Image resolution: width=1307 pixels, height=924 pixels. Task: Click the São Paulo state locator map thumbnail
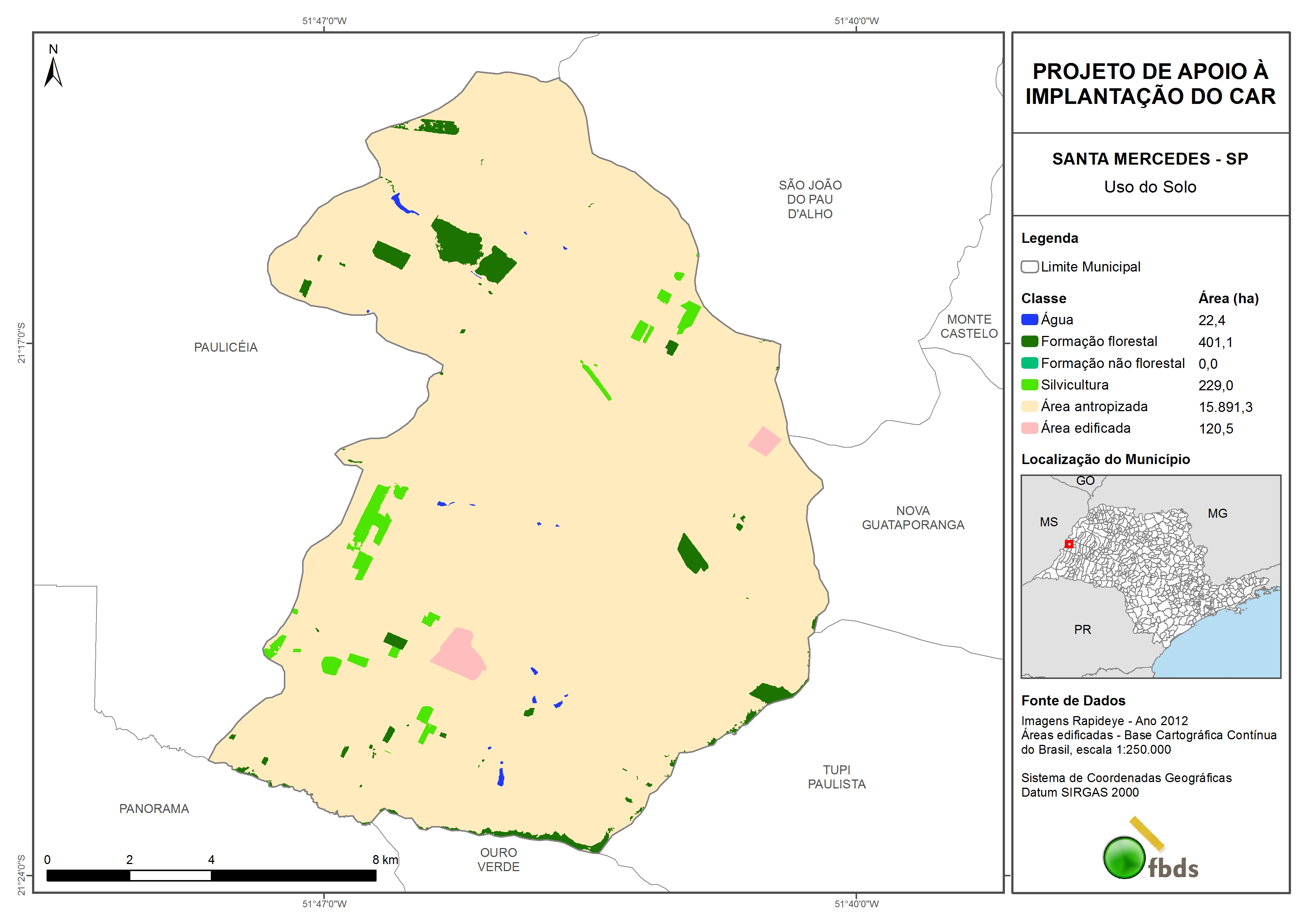(x=1151, y=576)
